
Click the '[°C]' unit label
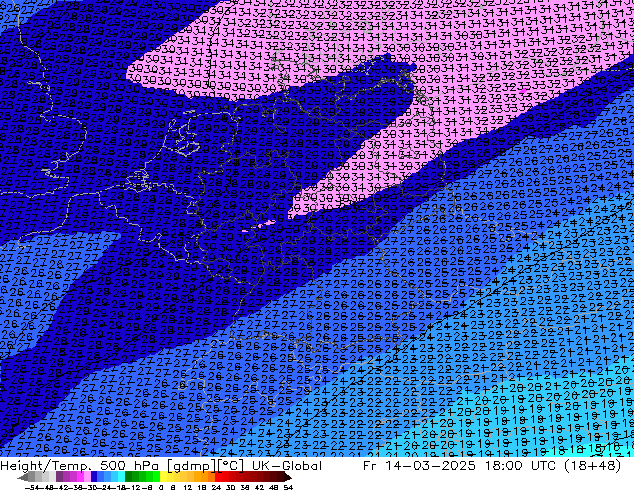point(231,466)
